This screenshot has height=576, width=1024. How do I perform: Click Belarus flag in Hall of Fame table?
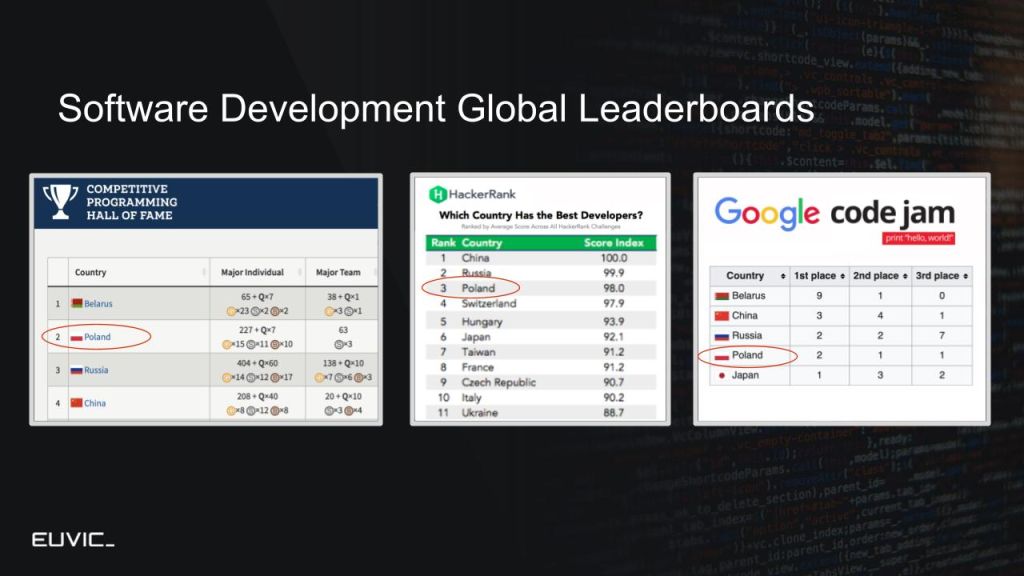pyautogui.click(x=76, y=303)
